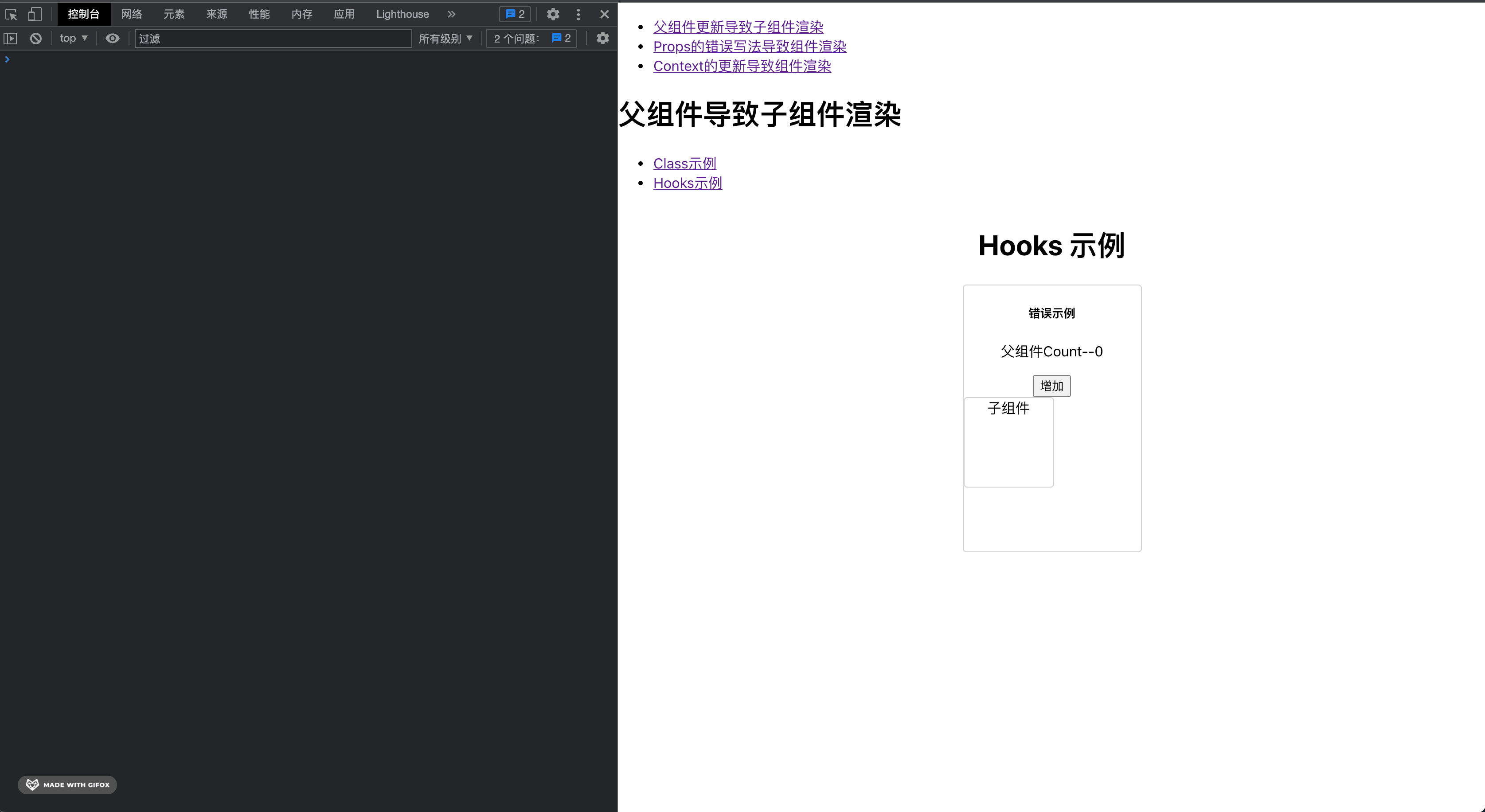Click the issues badge showing 2
Viewport: 1485px width, 812px height.
pos(515,15)
